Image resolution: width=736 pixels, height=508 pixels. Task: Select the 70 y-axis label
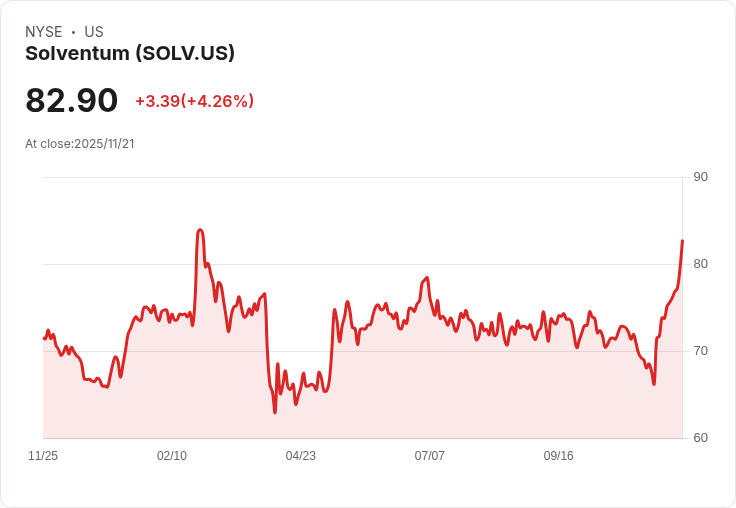pyautogui.click(x=700, y=351)
